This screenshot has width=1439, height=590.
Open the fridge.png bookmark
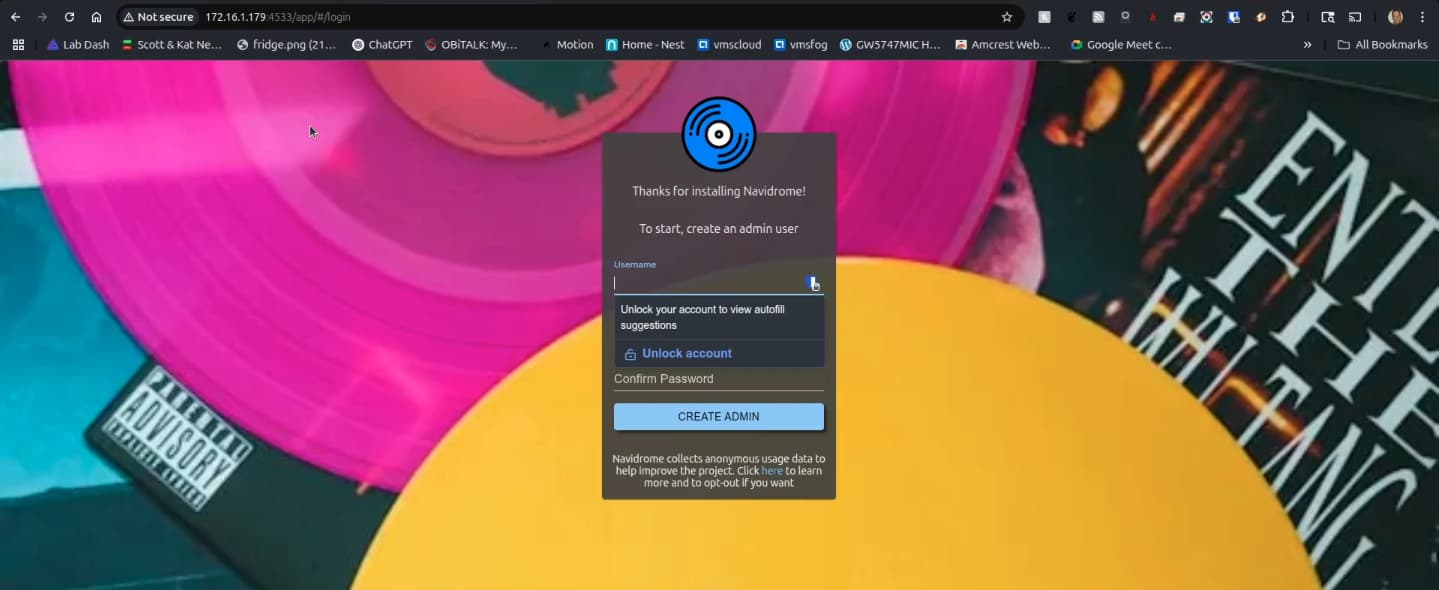286,44
